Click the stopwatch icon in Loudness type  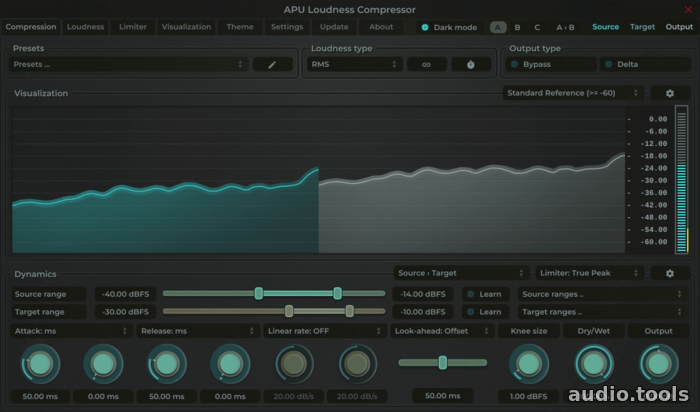[471, 64]
